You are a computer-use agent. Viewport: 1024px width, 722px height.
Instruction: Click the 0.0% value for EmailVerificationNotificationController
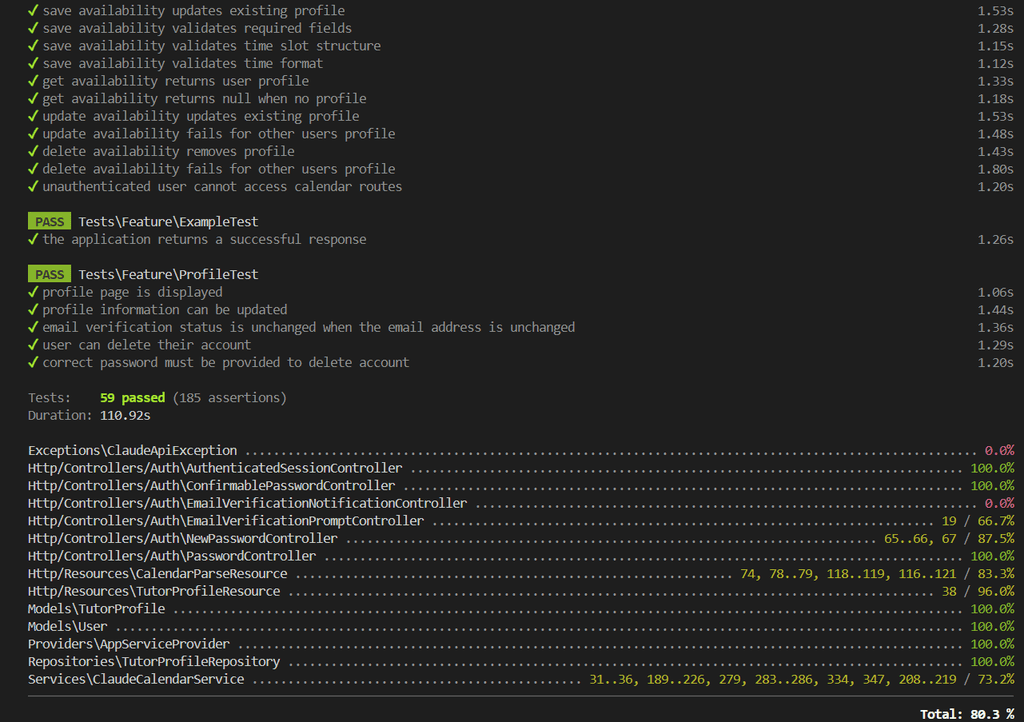pyautogui.click(x=998, y=504)
